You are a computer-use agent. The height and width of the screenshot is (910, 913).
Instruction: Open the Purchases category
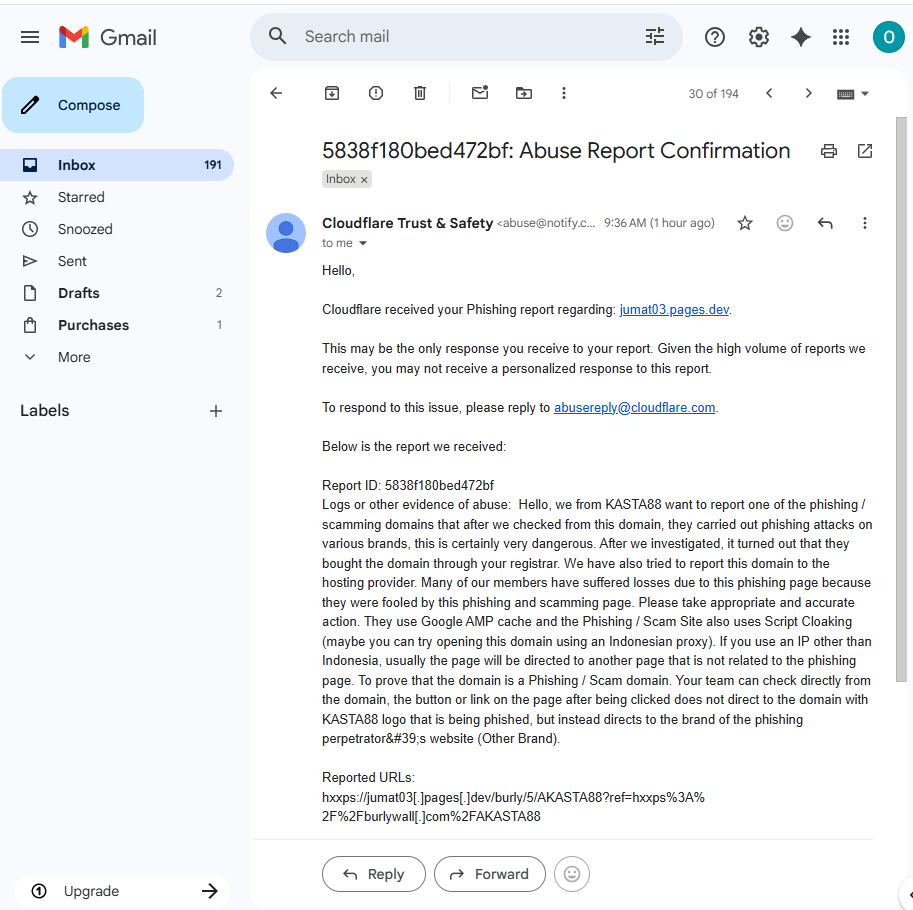click(x=116, y=325)
